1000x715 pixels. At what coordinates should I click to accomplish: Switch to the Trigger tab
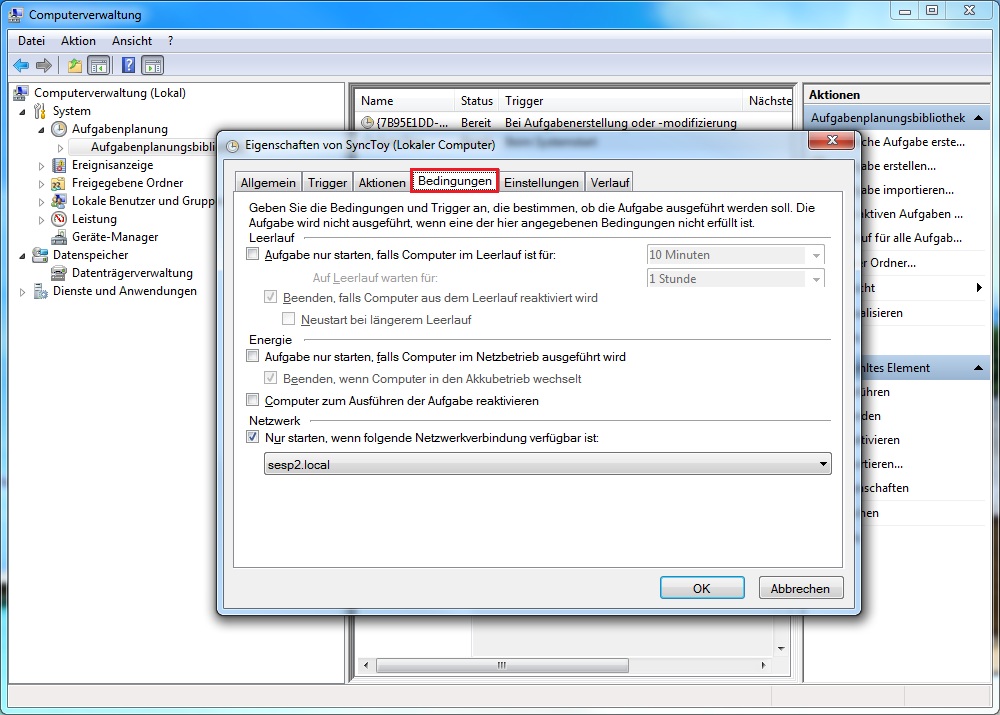pos(327,182)
